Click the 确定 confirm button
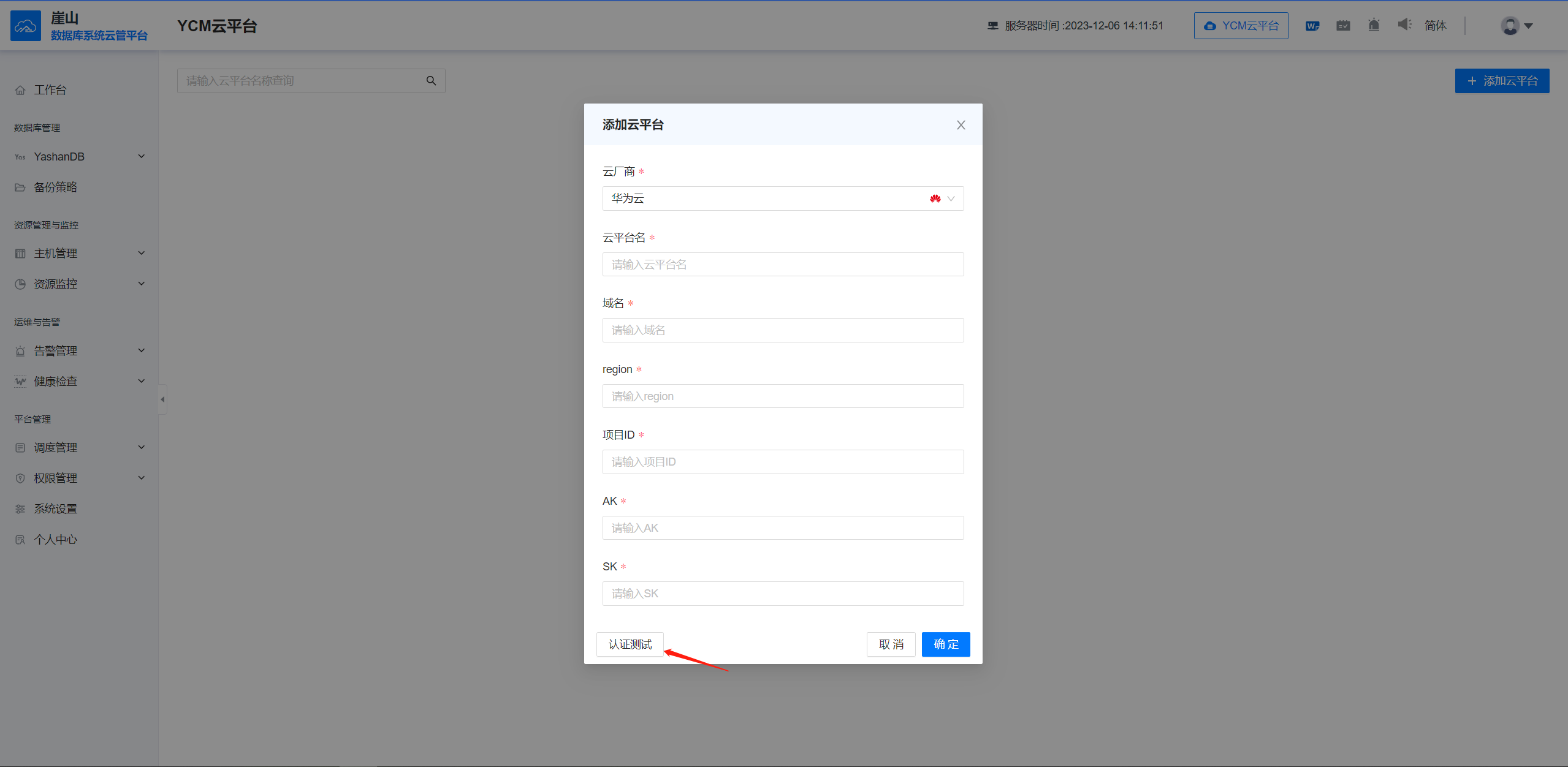Image resolution: width=1568 pixels, height=767 pixels. click(945, 644)
